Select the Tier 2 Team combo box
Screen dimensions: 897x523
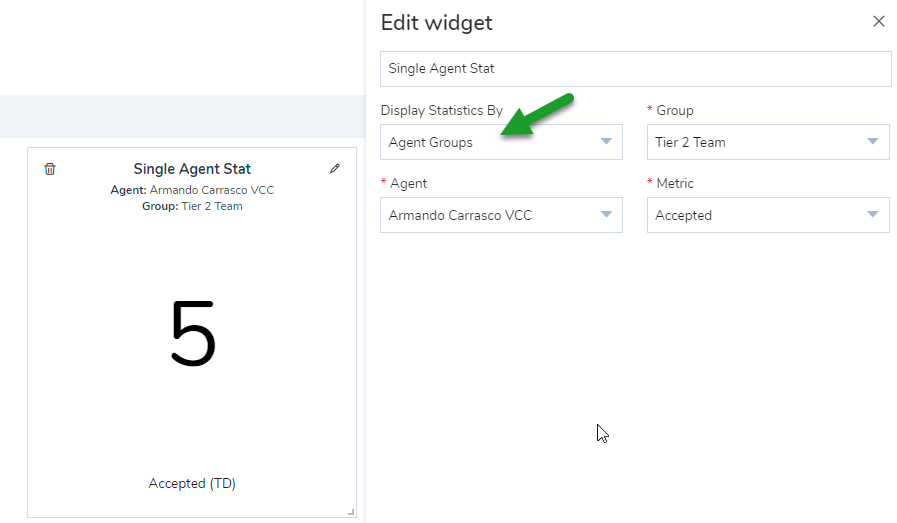click(x=768, y=142)
